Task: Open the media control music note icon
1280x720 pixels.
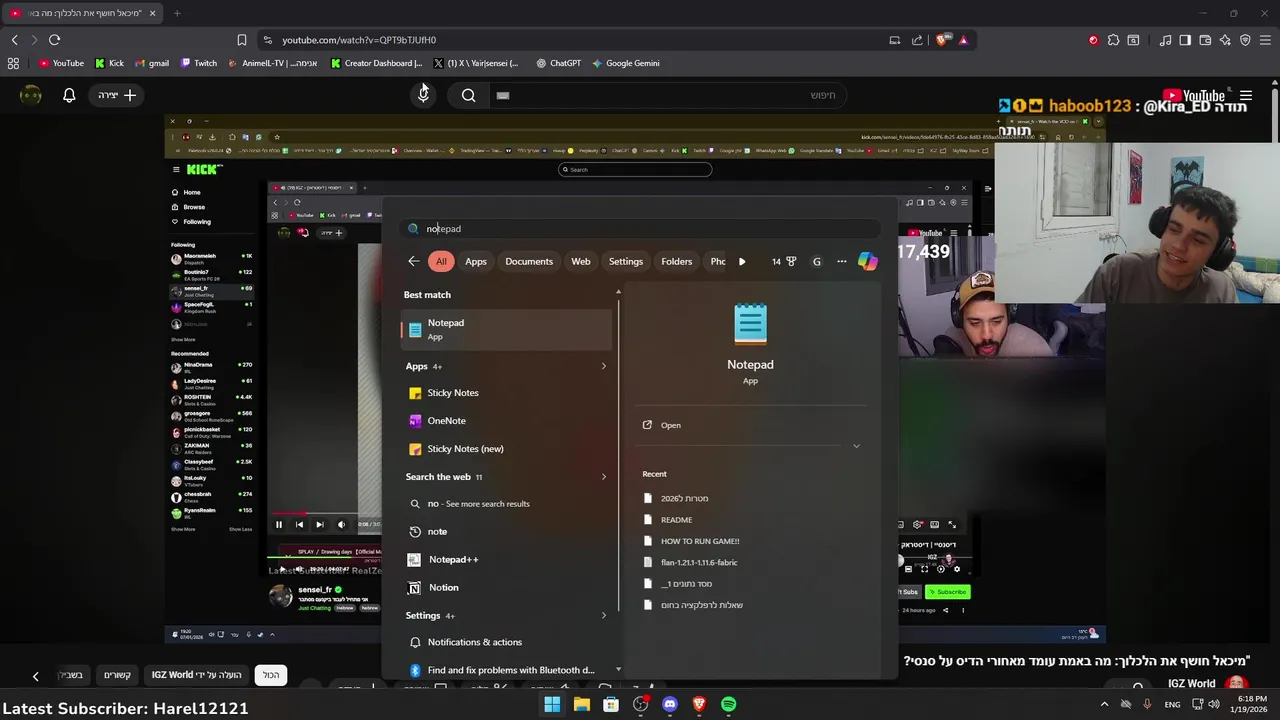Action: tap(1165, 40)
